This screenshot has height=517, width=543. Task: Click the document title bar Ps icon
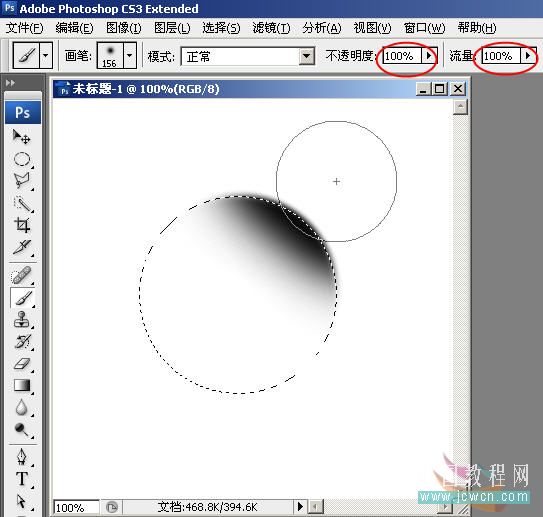pyautogui.click(x=64, y=89)
